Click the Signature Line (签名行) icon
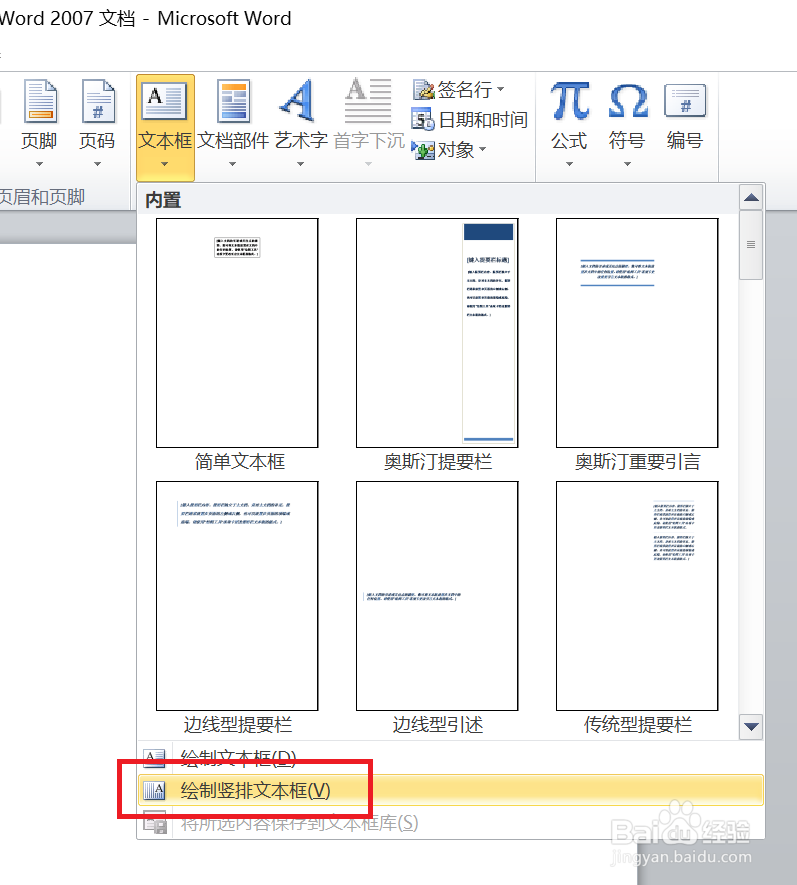 coord(423,89)
